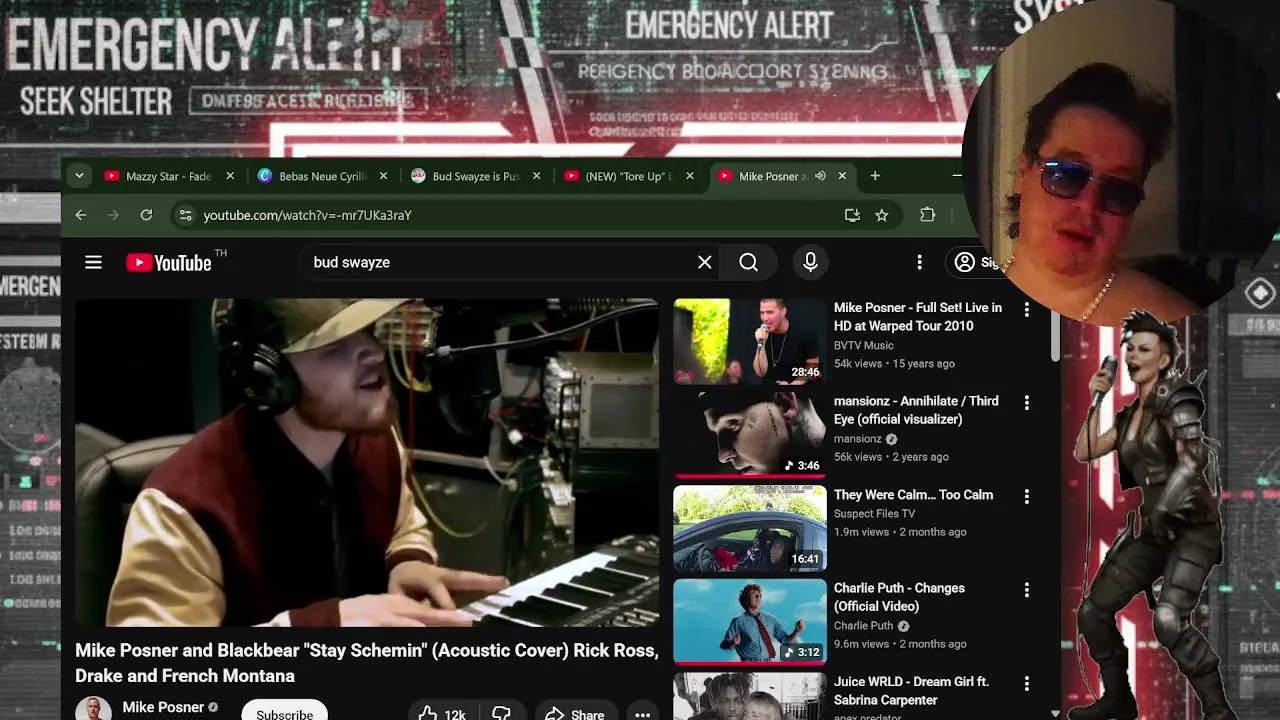
Task: Open BVTV Music channel link
Action: tap(864, 345)
